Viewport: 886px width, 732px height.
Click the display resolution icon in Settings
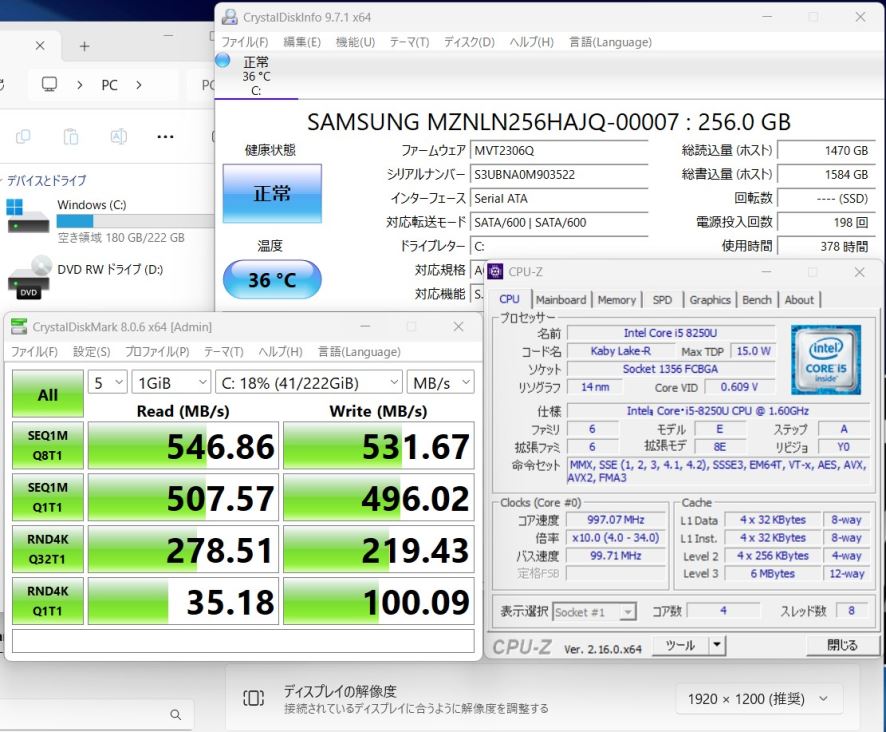[253, 699]
